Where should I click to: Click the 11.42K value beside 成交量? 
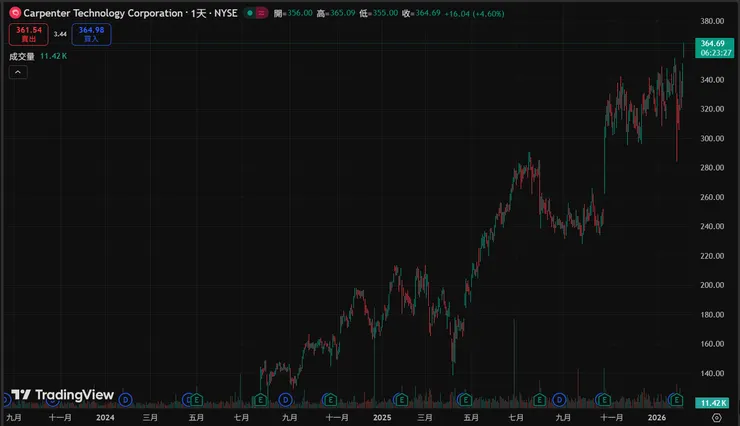pyautogui.click(x=53, y=56)
